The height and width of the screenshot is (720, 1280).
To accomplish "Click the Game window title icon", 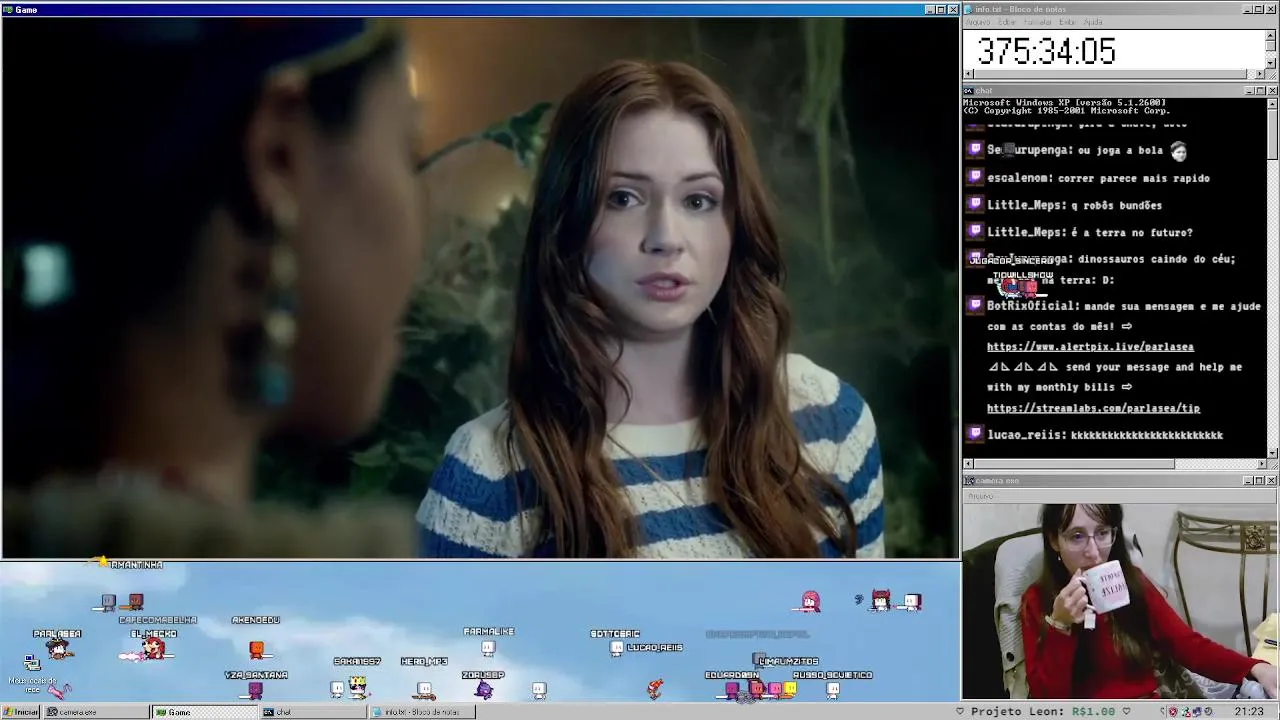I will pyautogui.click(x=8, y=10).
